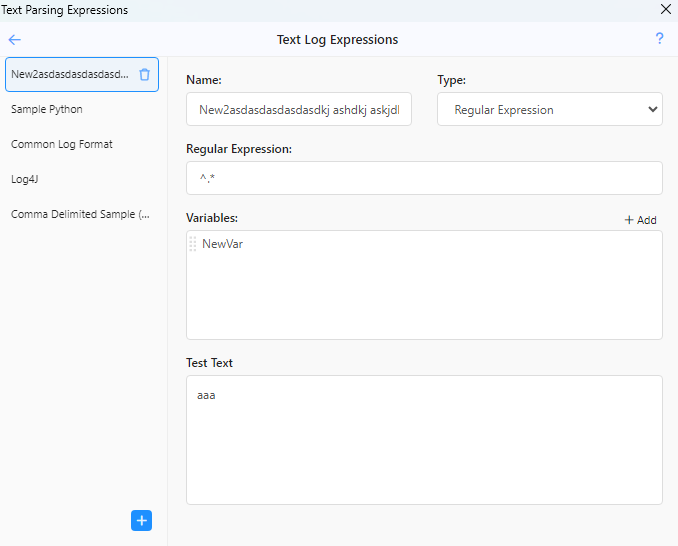The height and width of the screenshot is (546, 678).
Task: Select the NewVar variable entry
Action: pyautogui.click(x=223, y=244)
